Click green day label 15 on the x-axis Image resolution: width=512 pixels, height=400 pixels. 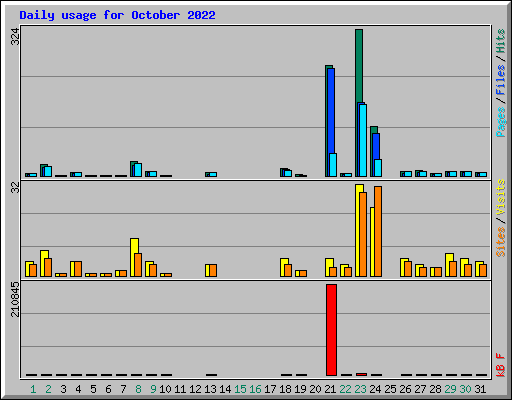tap(240, 389)
